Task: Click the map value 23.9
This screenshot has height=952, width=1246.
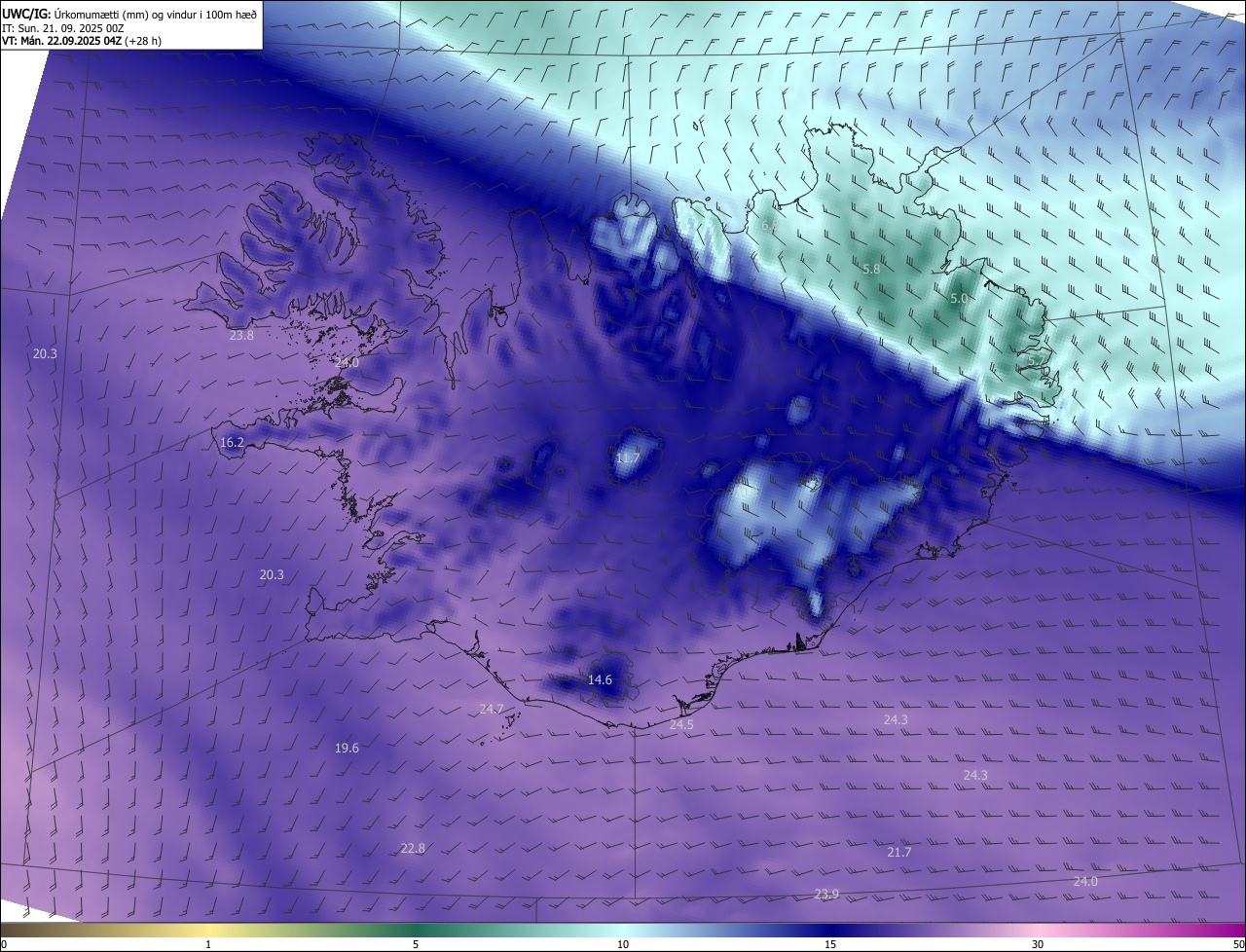Action: pyautogui.click(x=826, y=894)
